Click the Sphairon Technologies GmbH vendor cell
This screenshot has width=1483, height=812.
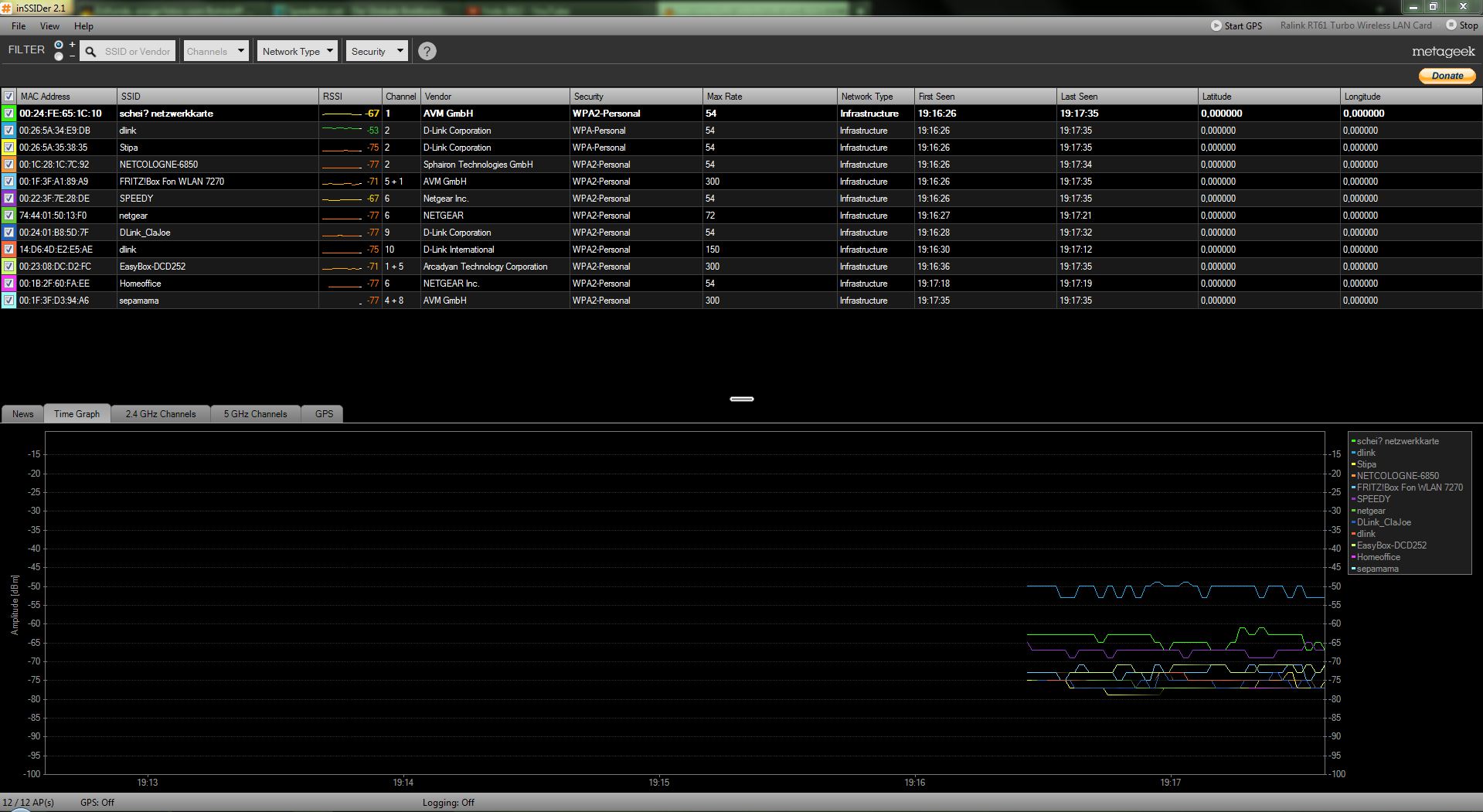478,165
